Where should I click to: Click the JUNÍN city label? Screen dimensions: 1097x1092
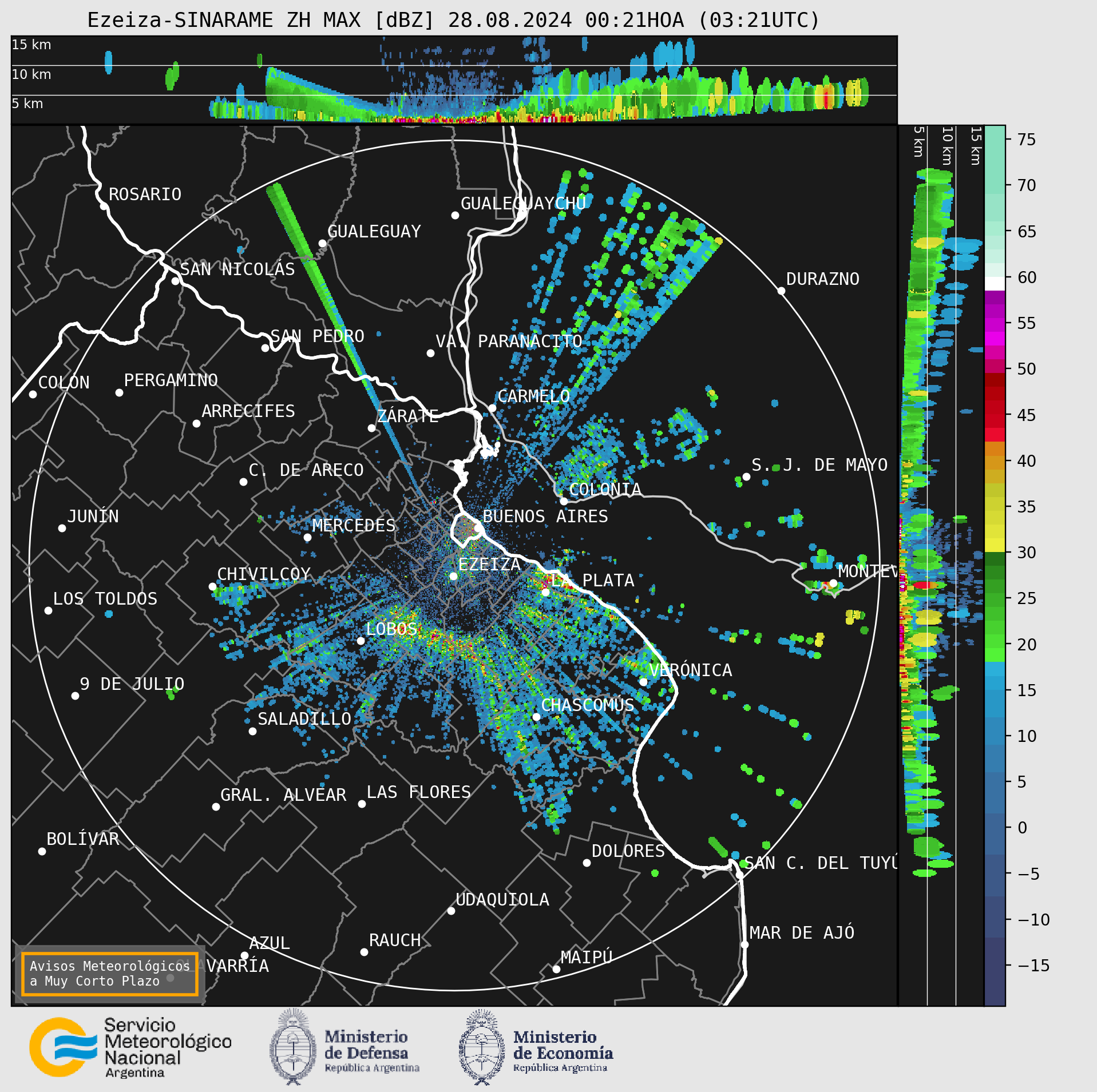point(93,517)
